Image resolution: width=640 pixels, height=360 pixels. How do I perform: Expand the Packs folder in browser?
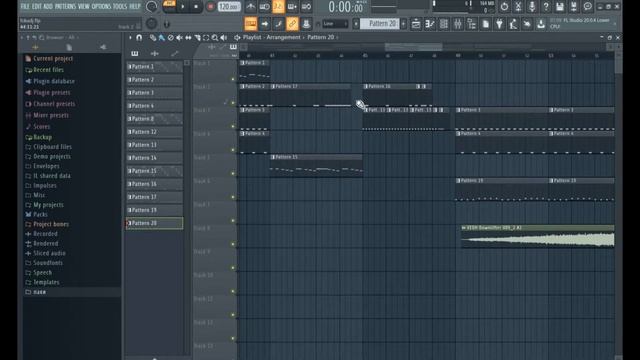(36, 214)
